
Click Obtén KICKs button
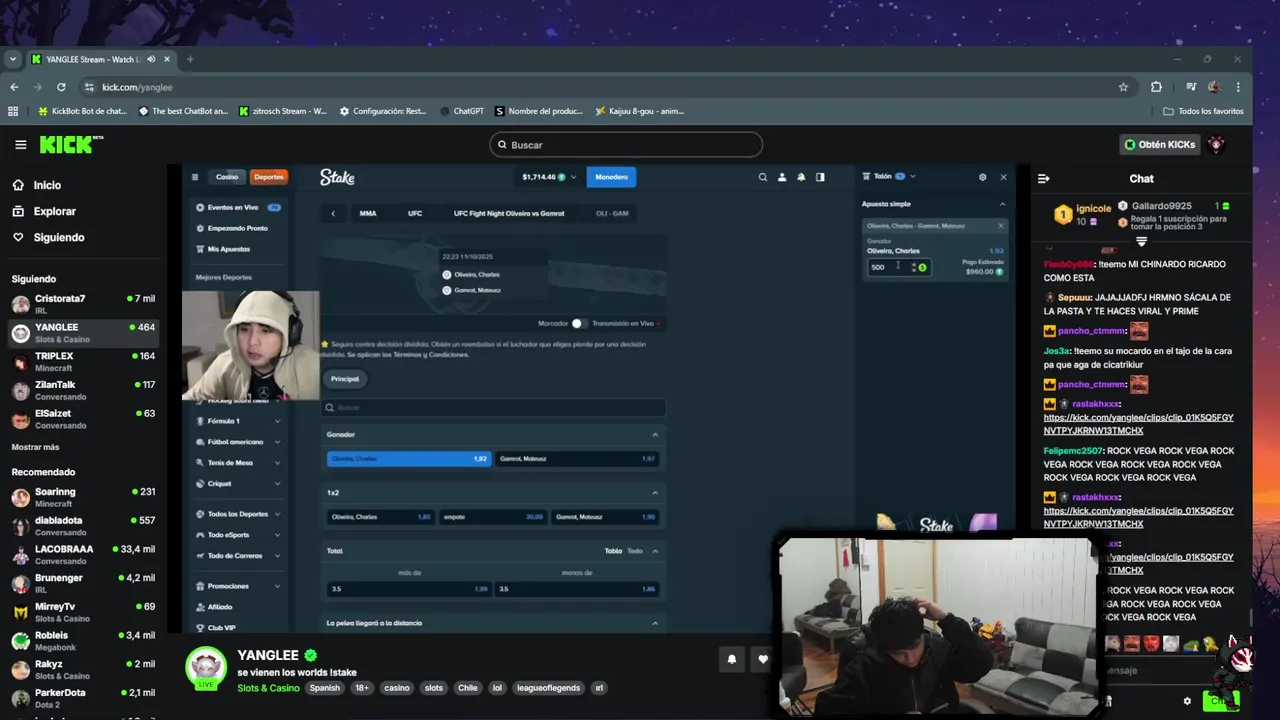tap(1160, 145)
